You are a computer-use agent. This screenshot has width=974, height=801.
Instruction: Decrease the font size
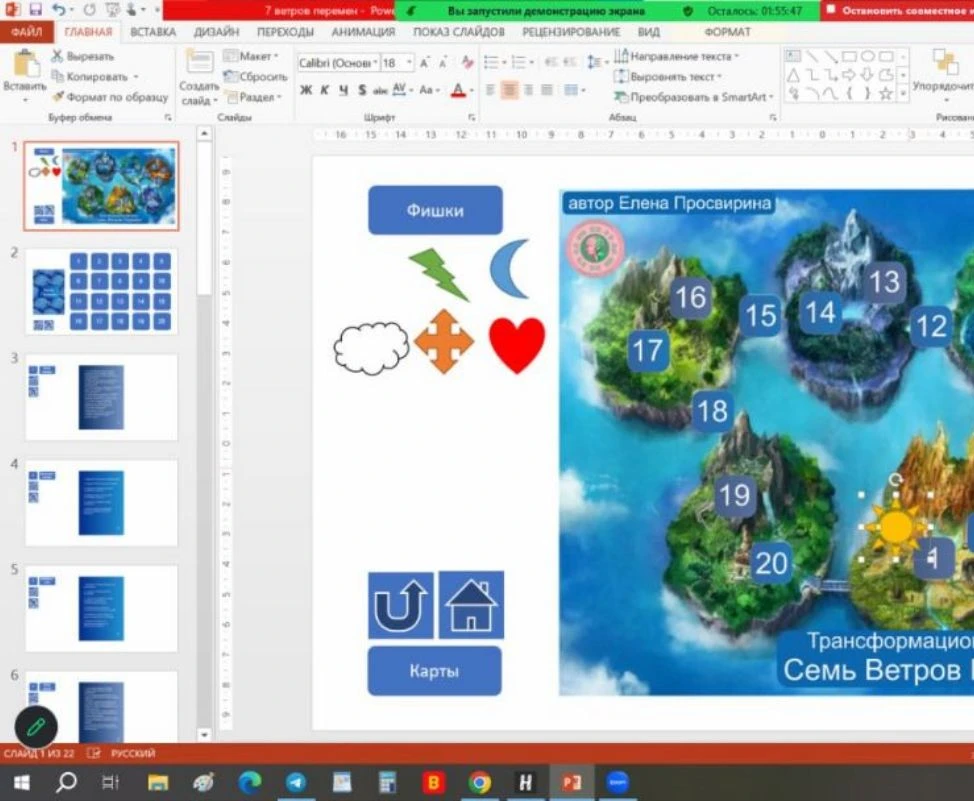point(444,63)
